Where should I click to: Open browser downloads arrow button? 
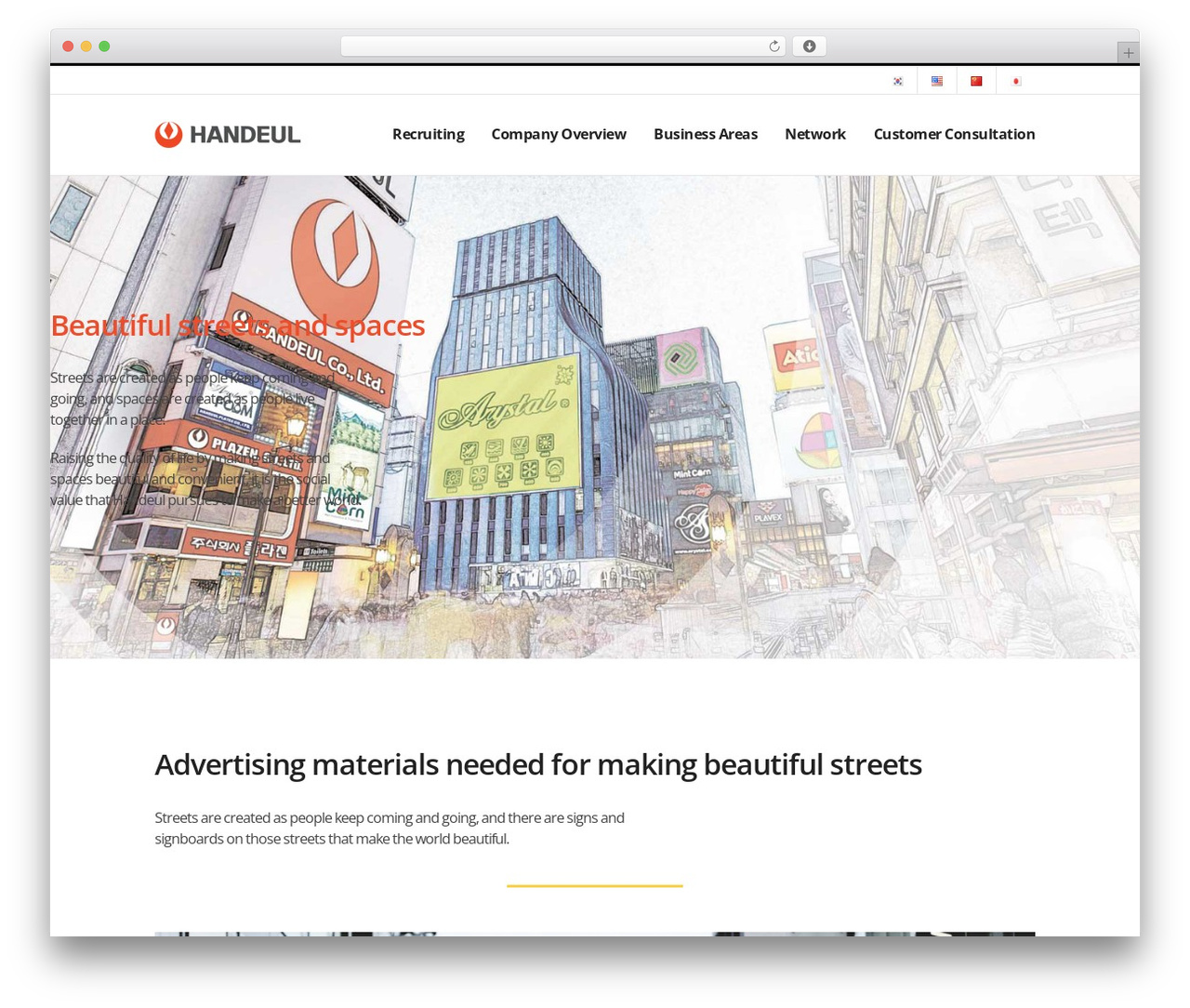click(x=809, y=46)
